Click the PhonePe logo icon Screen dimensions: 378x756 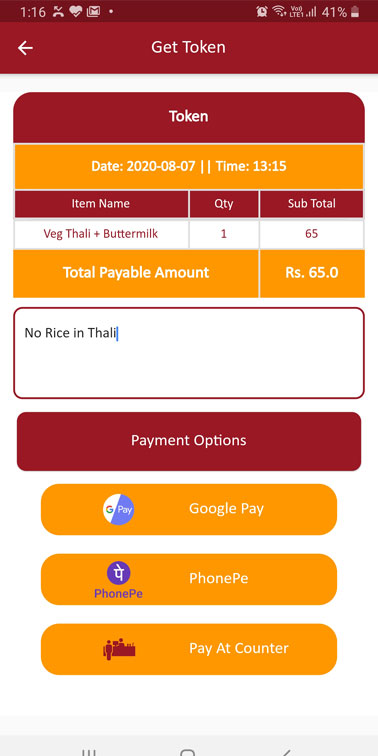[119, 580]
